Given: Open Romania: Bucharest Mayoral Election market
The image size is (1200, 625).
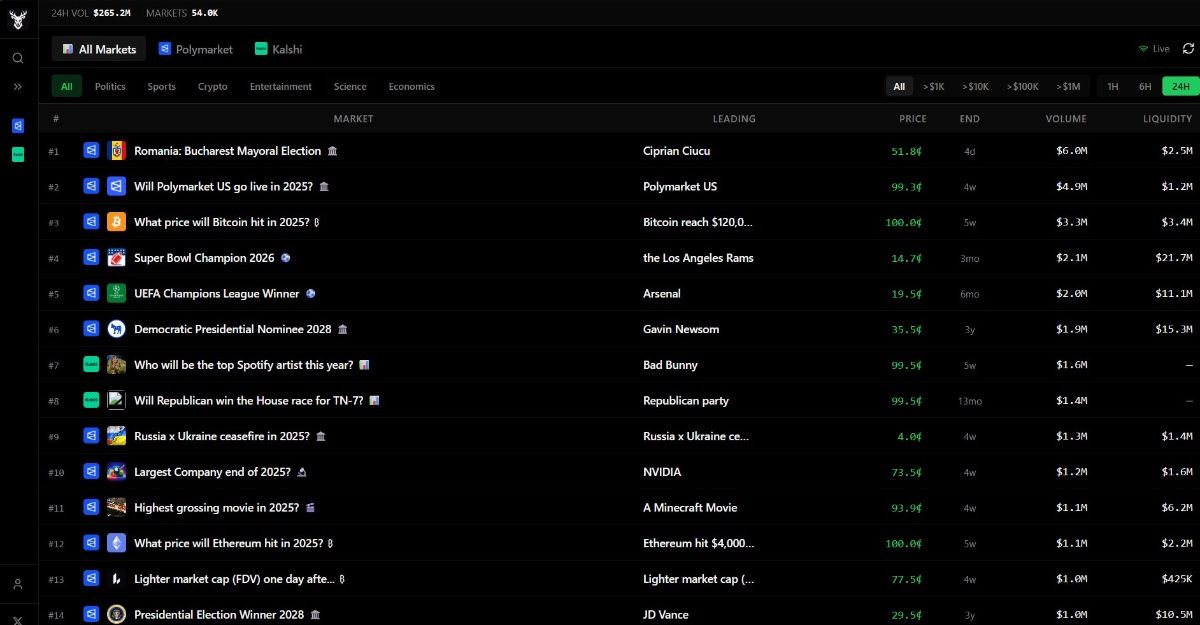Looking at the screenshot, I should pos(228,151).
